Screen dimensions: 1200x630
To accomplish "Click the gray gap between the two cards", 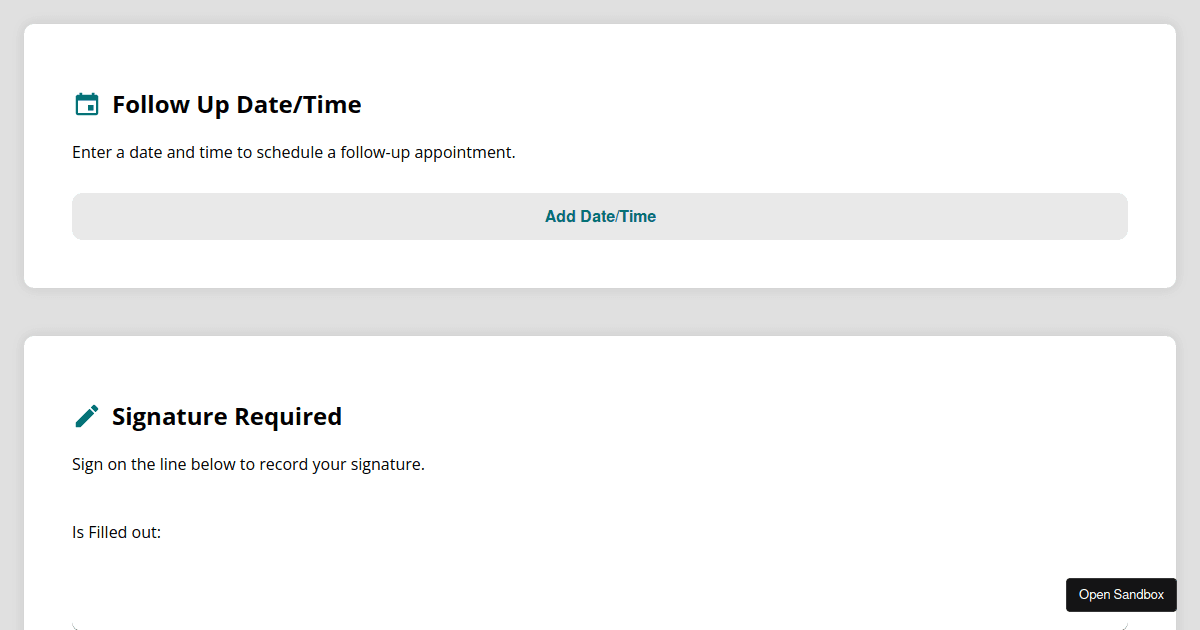I will tap(600, 312).
